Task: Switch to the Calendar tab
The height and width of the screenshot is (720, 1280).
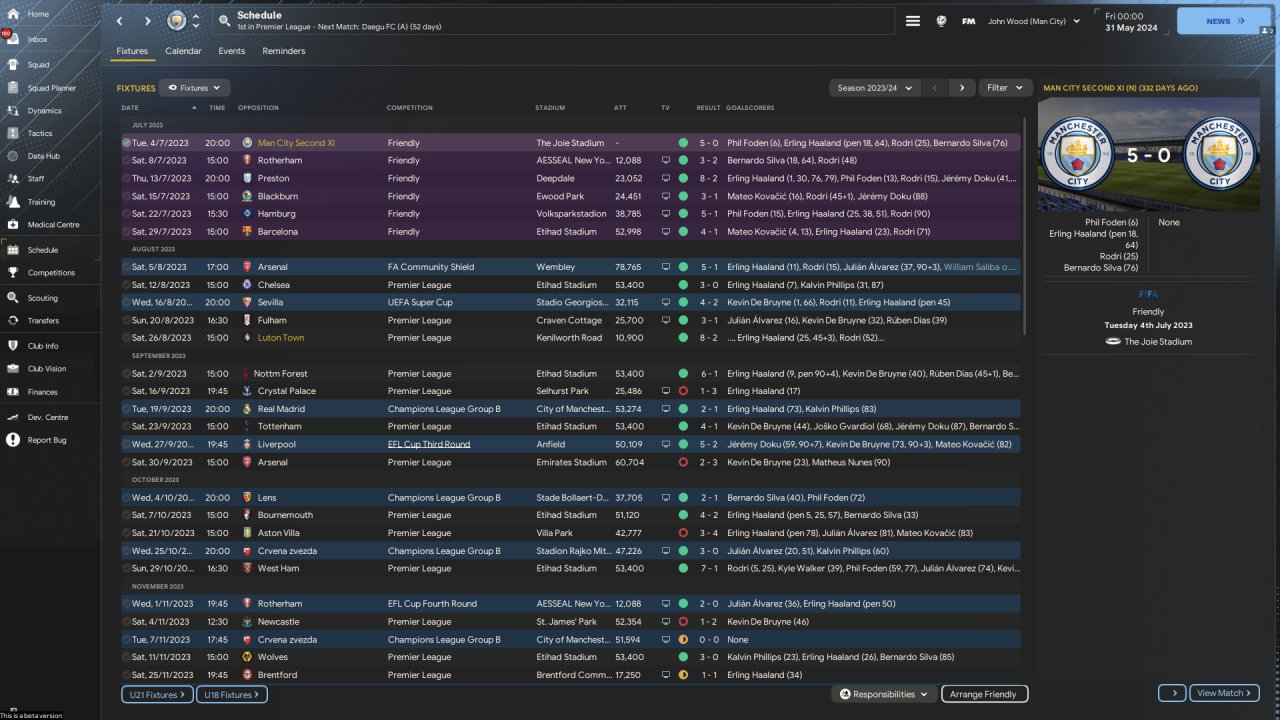Action: click(x=183, y=51)
